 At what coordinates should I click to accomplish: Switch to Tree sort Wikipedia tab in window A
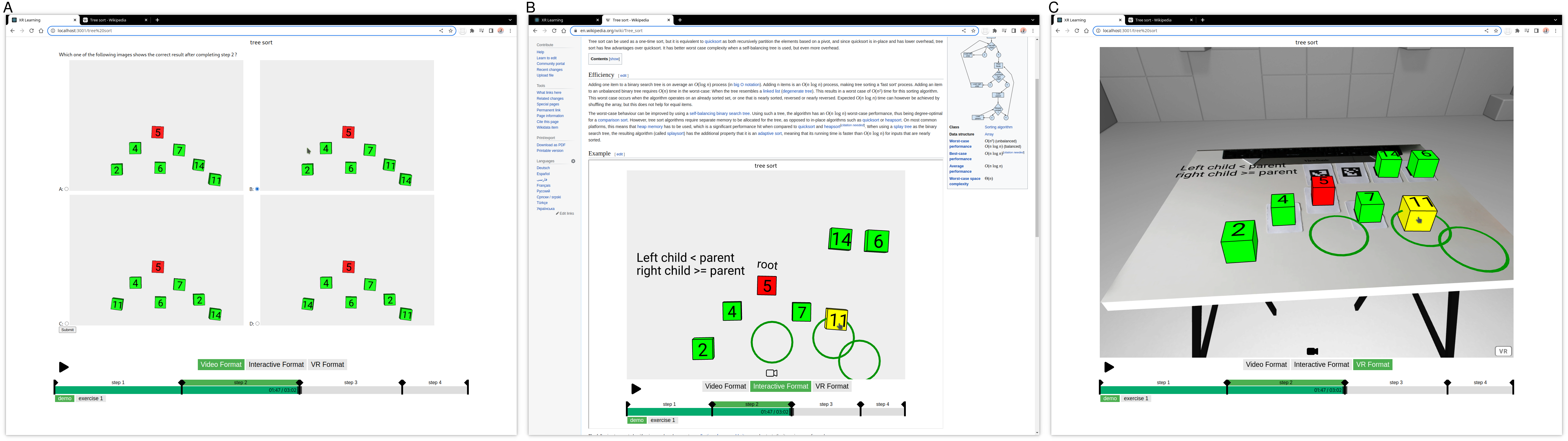pyautogui.click(x=115, y=20)
